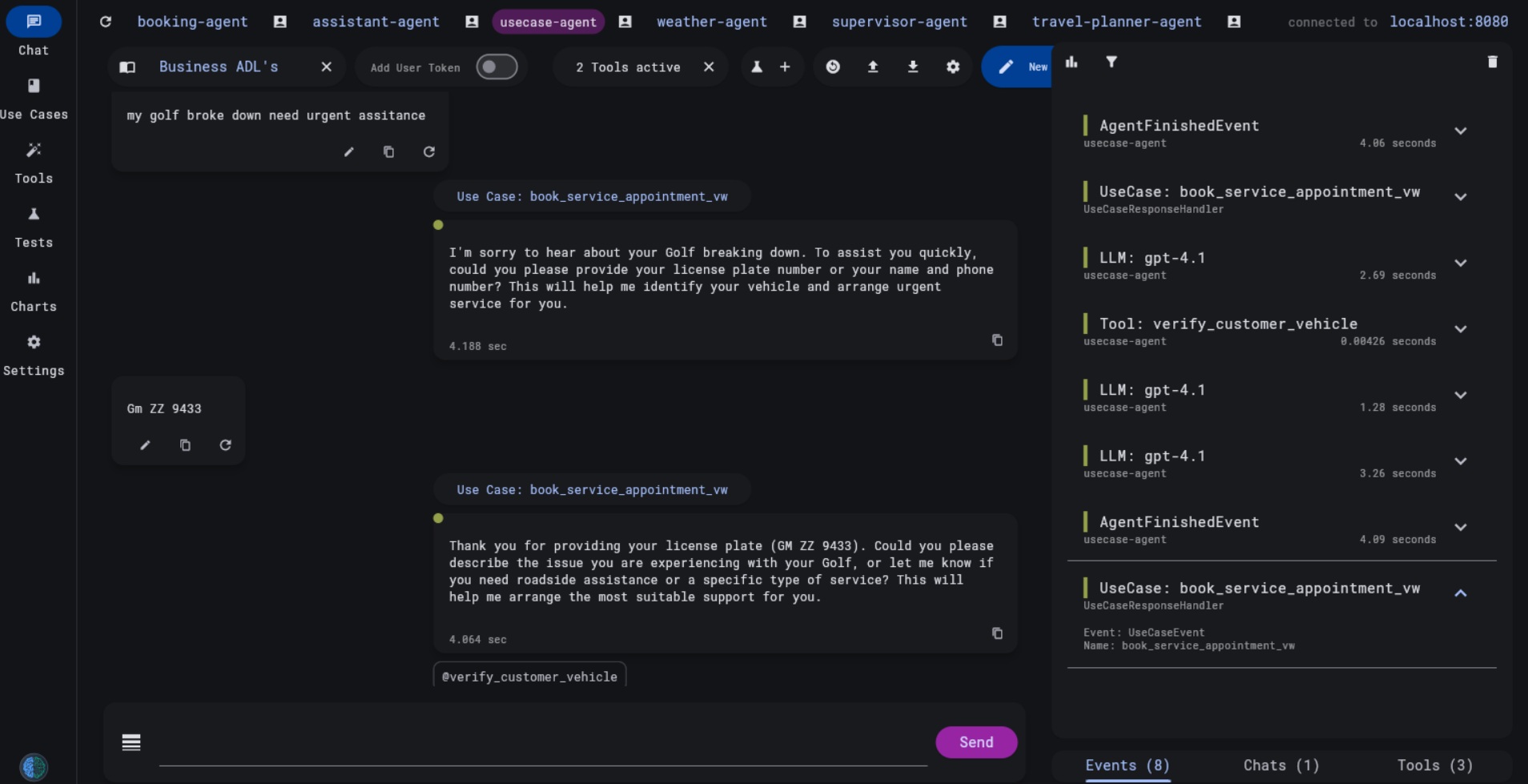This screenshot has height=784, width=1528.
Task: Open chat settings gear in the toolbar
Action: click(x=952, y=67)
